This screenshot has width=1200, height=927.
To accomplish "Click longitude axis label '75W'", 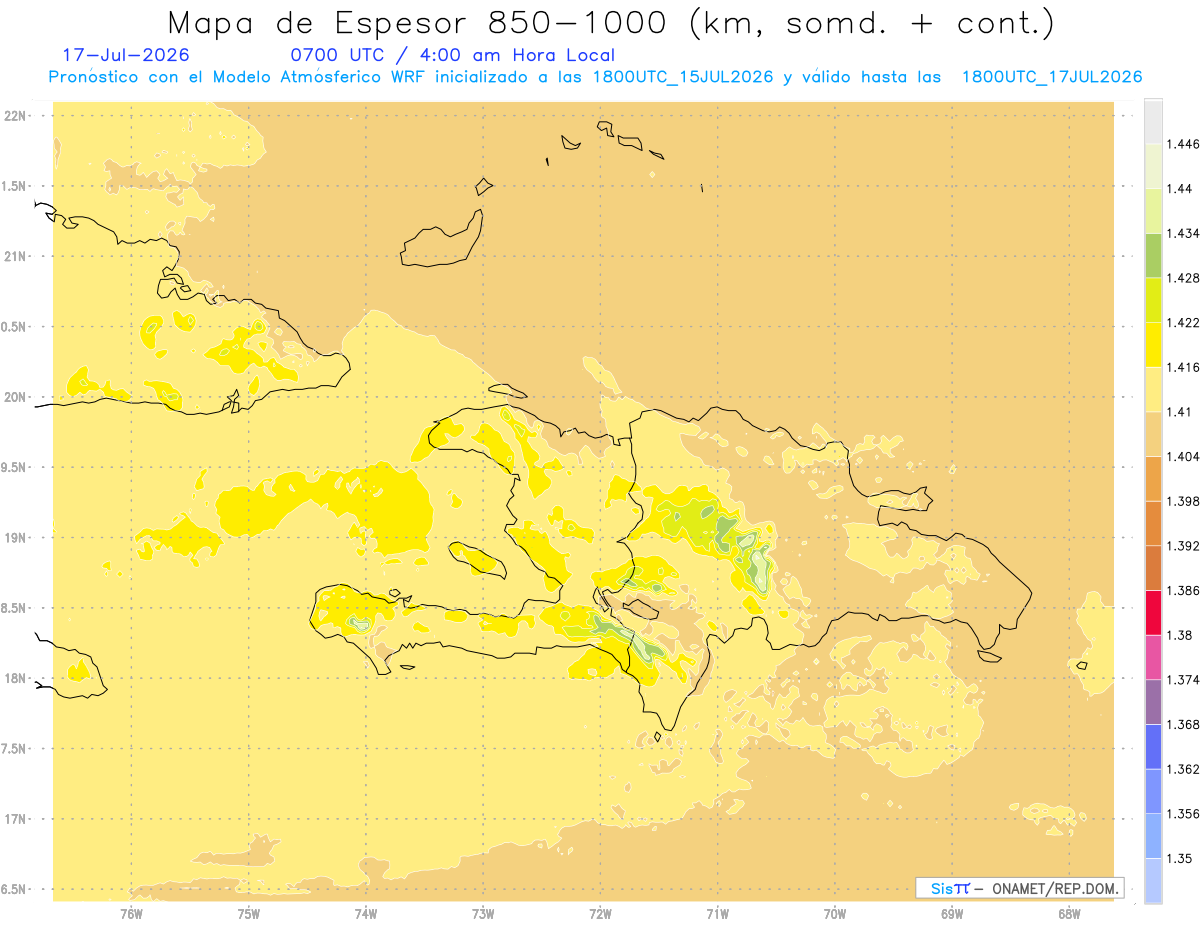I will pos(249,914).
